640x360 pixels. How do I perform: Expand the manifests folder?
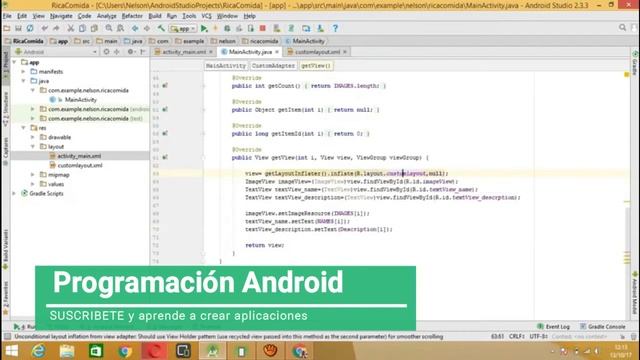coord(24,72)
